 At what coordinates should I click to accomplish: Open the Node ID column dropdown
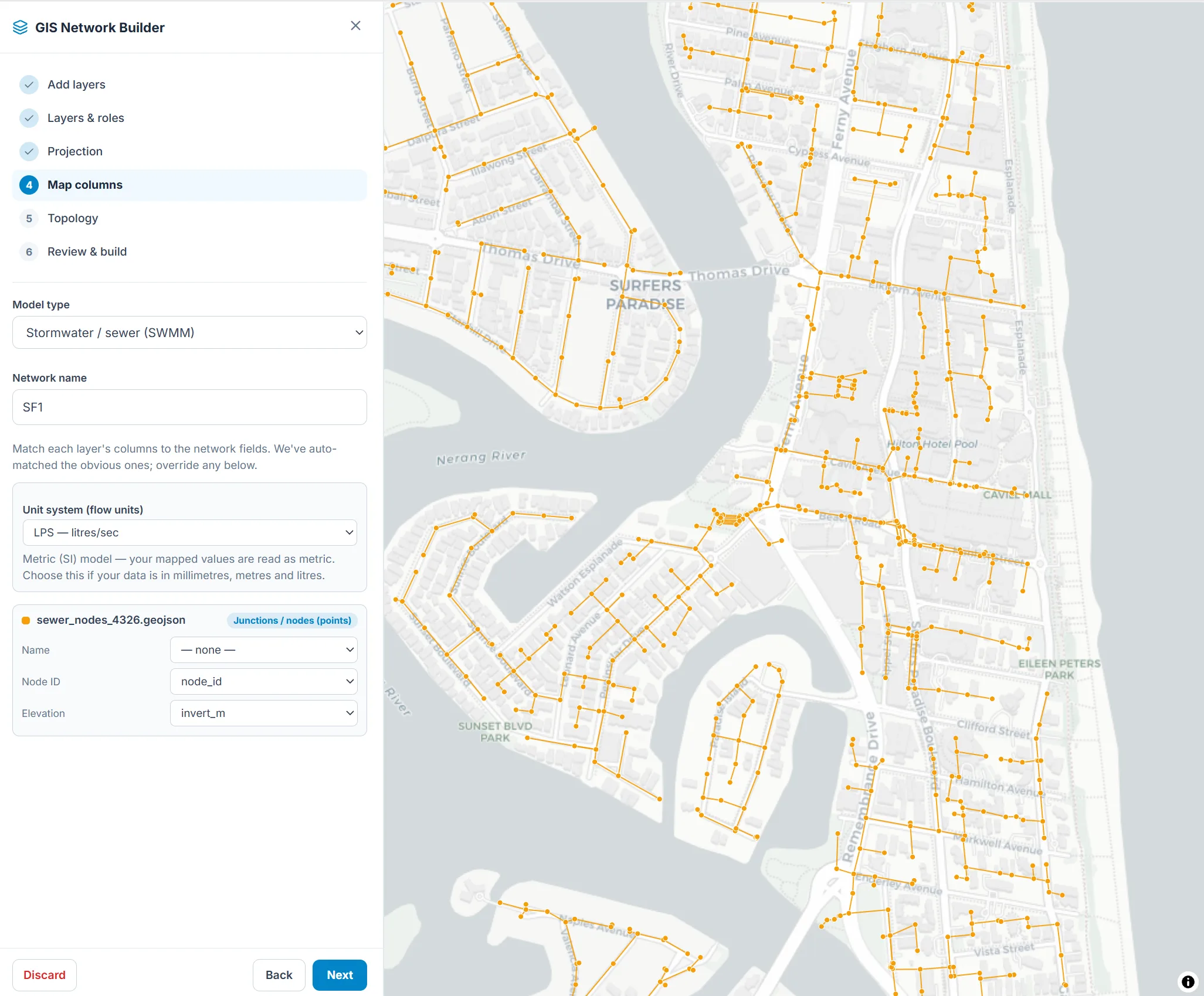coord(263,681)
